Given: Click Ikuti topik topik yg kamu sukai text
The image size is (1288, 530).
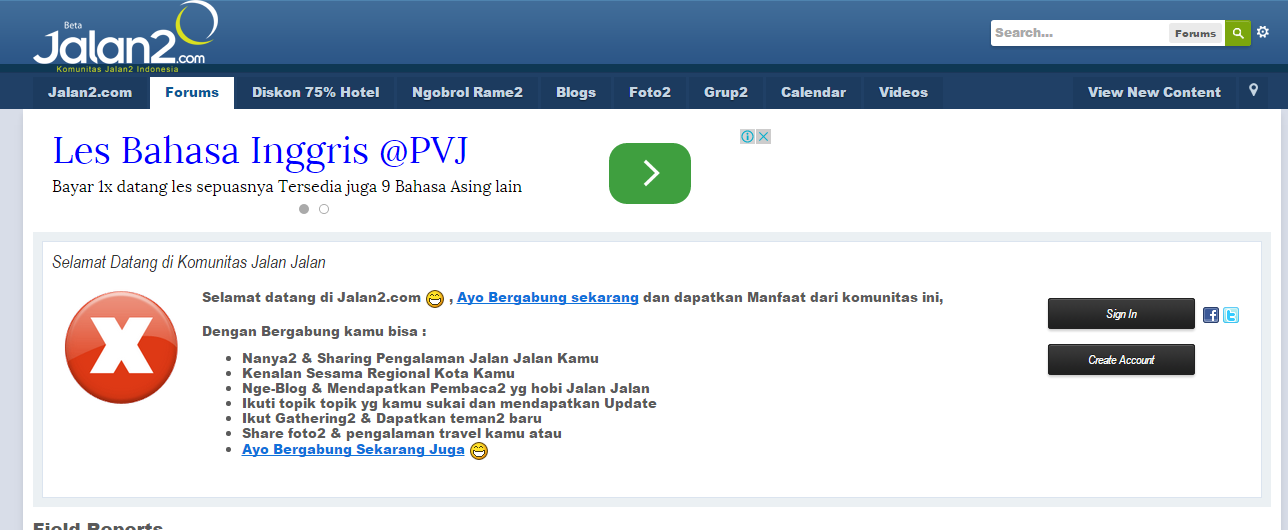Looking at the screenshot, I should pyautogui.click(x=449, y=403).
